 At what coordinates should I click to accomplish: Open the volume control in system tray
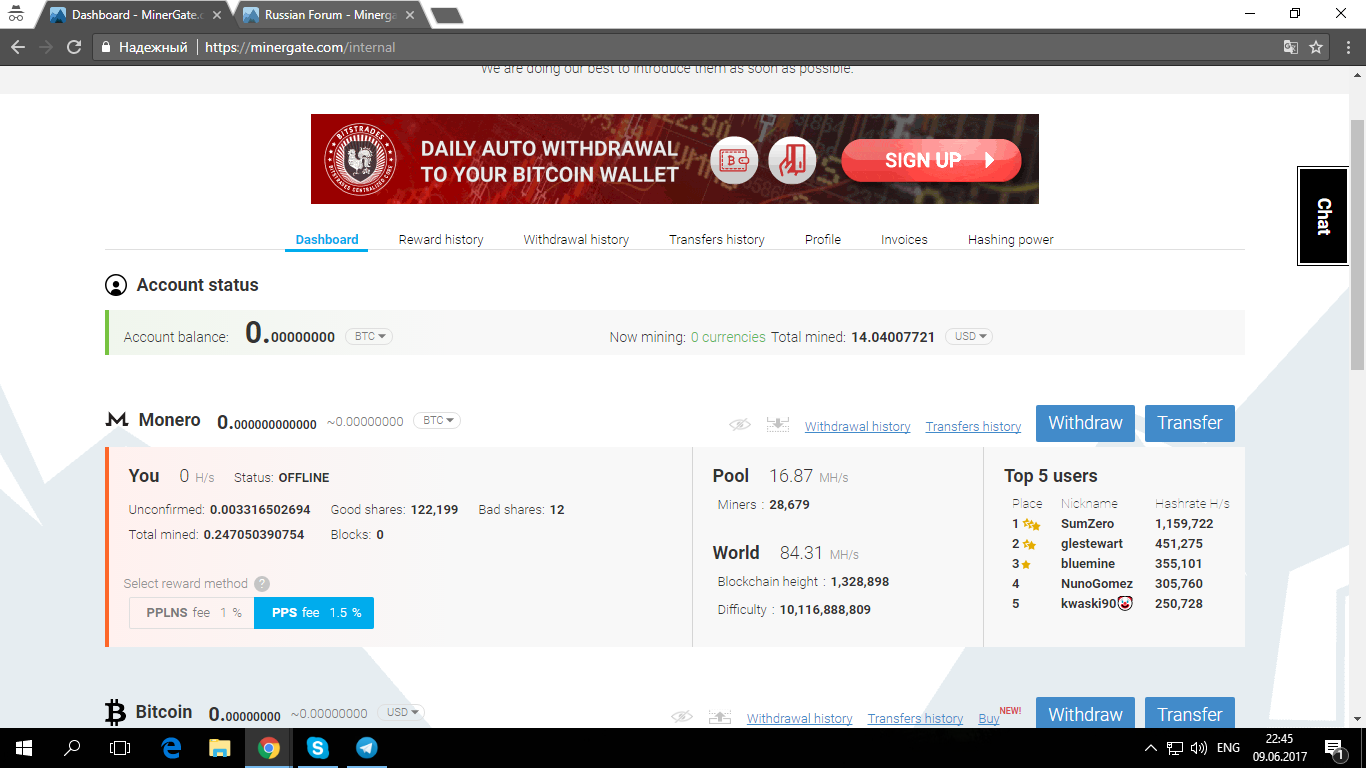point(1199,747)
